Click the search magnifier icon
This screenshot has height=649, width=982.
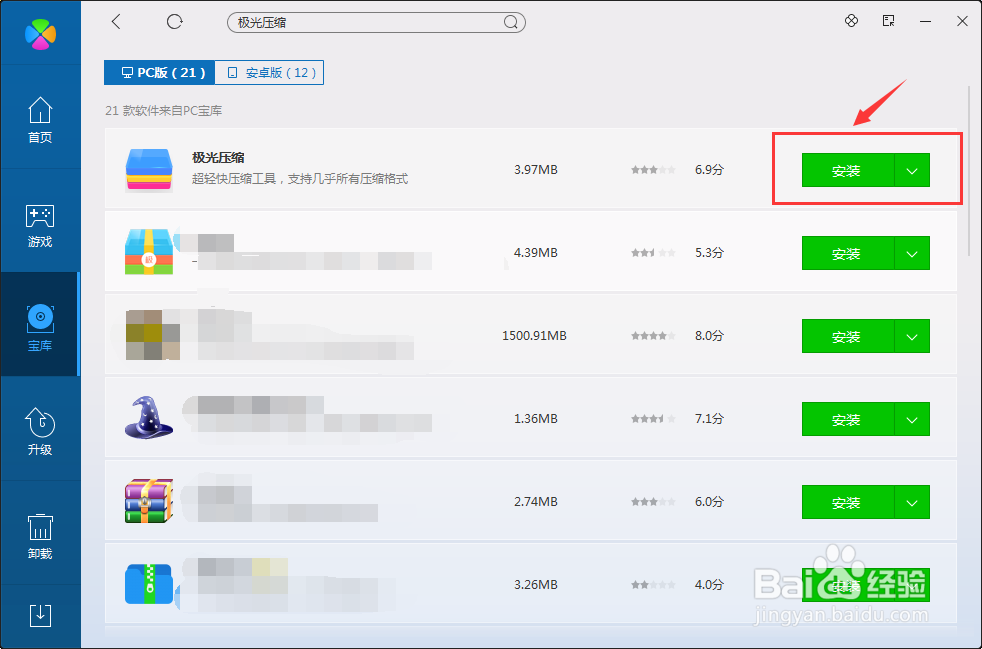tap(511, 23)
